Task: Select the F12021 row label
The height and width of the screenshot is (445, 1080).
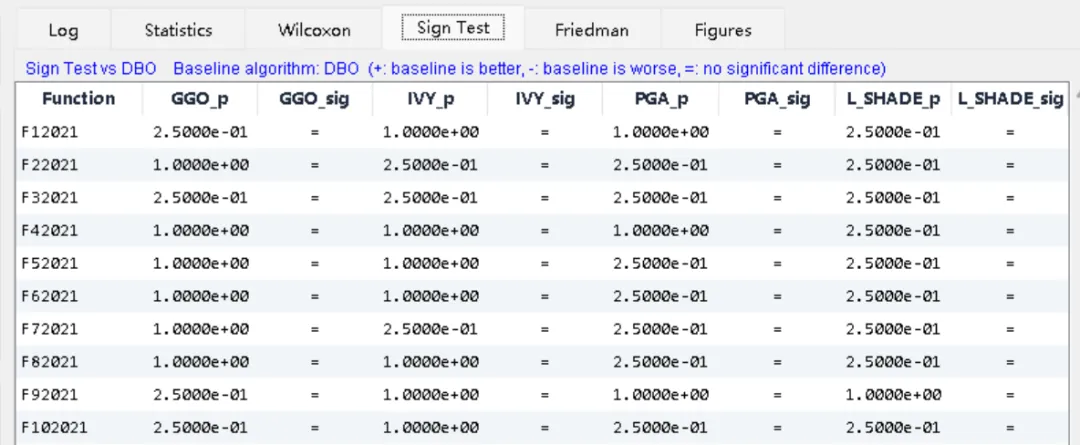Action: [49, 132]
